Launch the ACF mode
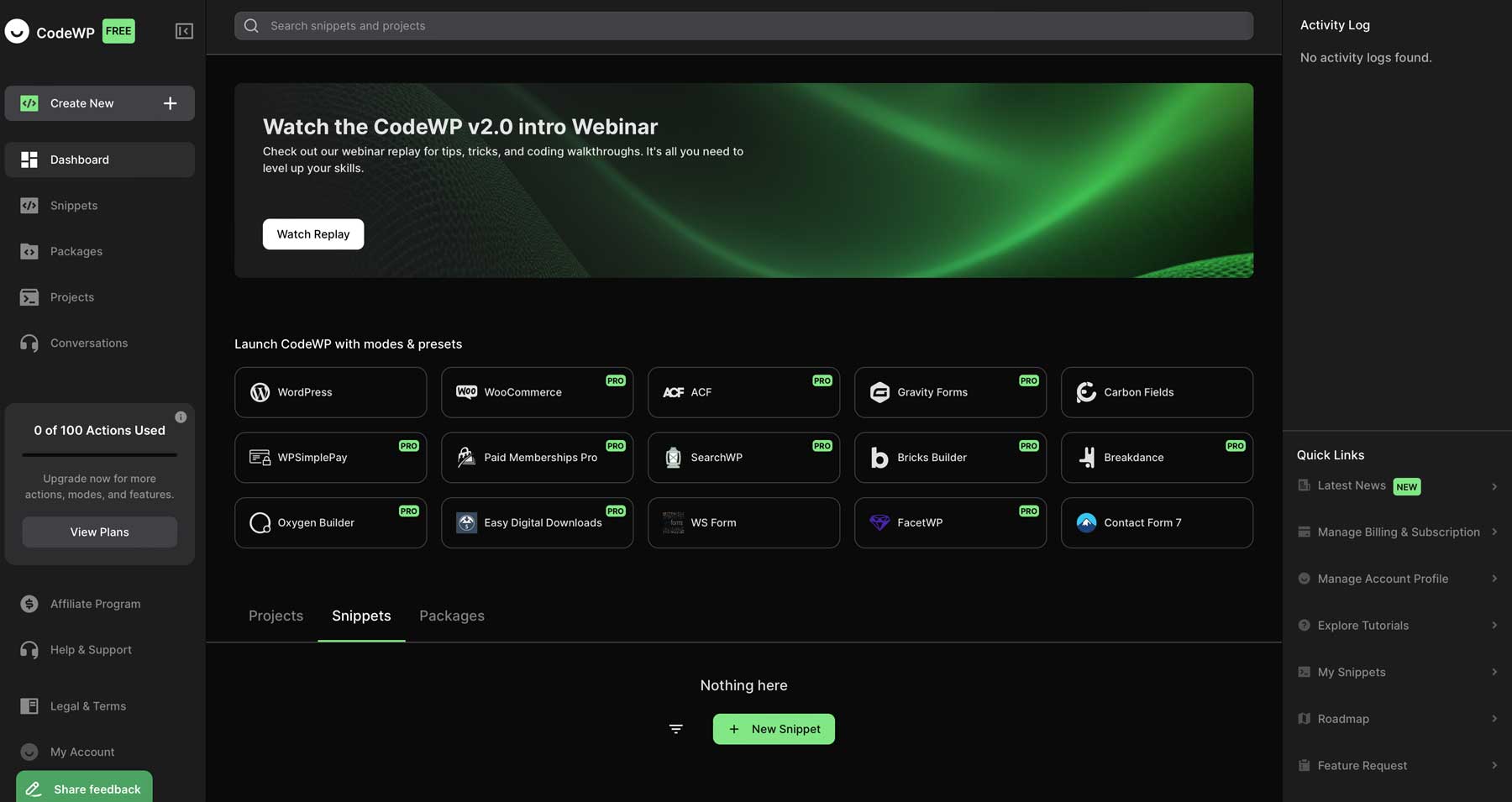The image size is (1512, 802). point(743,391)
